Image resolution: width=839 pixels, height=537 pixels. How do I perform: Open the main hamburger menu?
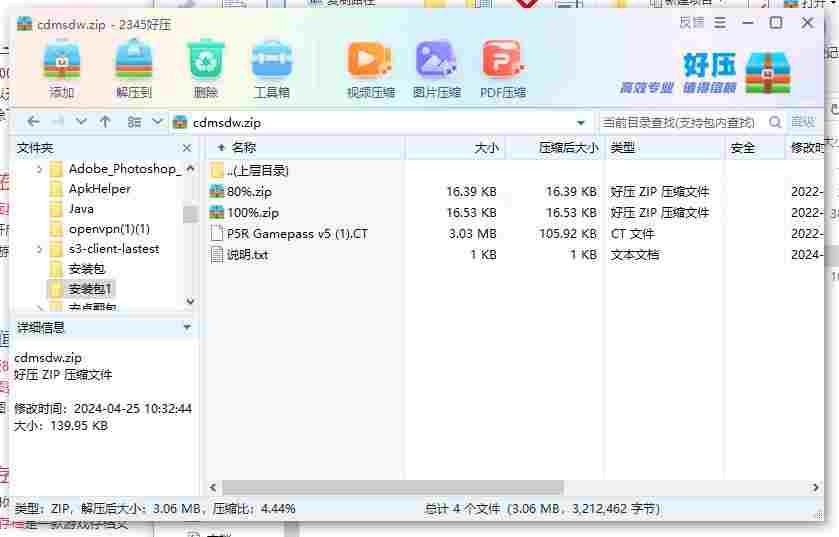[x=720, y=23]
